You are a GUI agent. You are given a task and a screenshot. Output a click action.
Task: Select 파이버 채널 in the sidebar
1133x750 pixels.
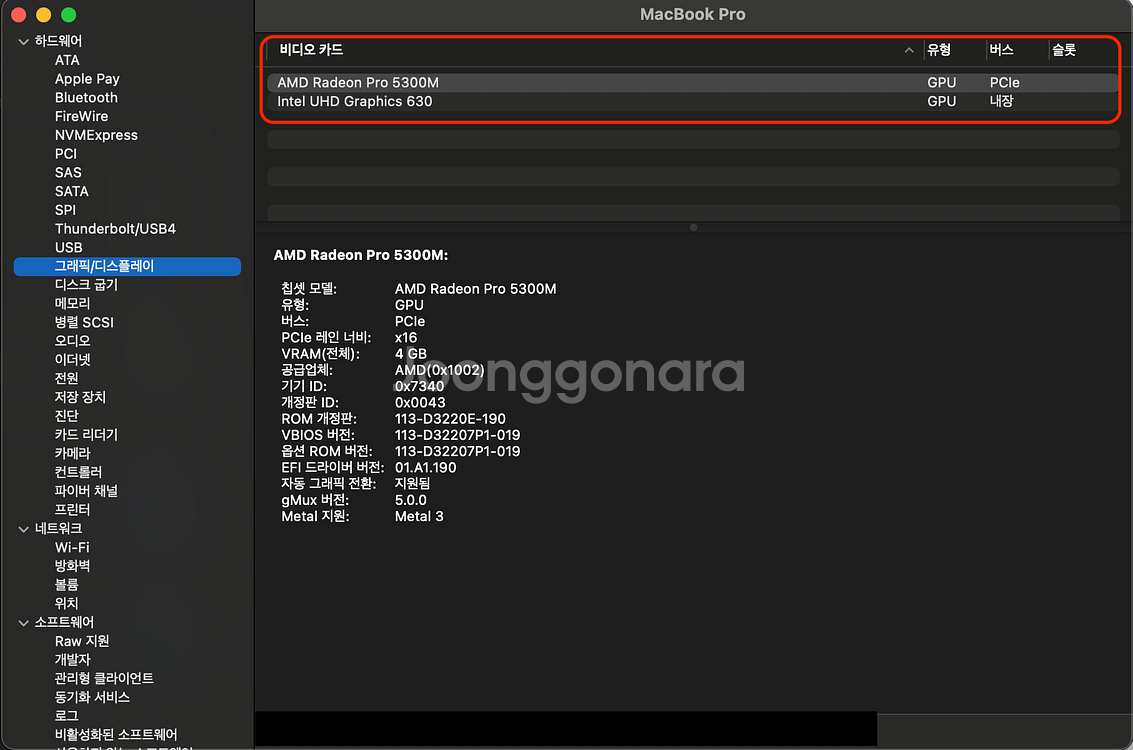(86, 491)
